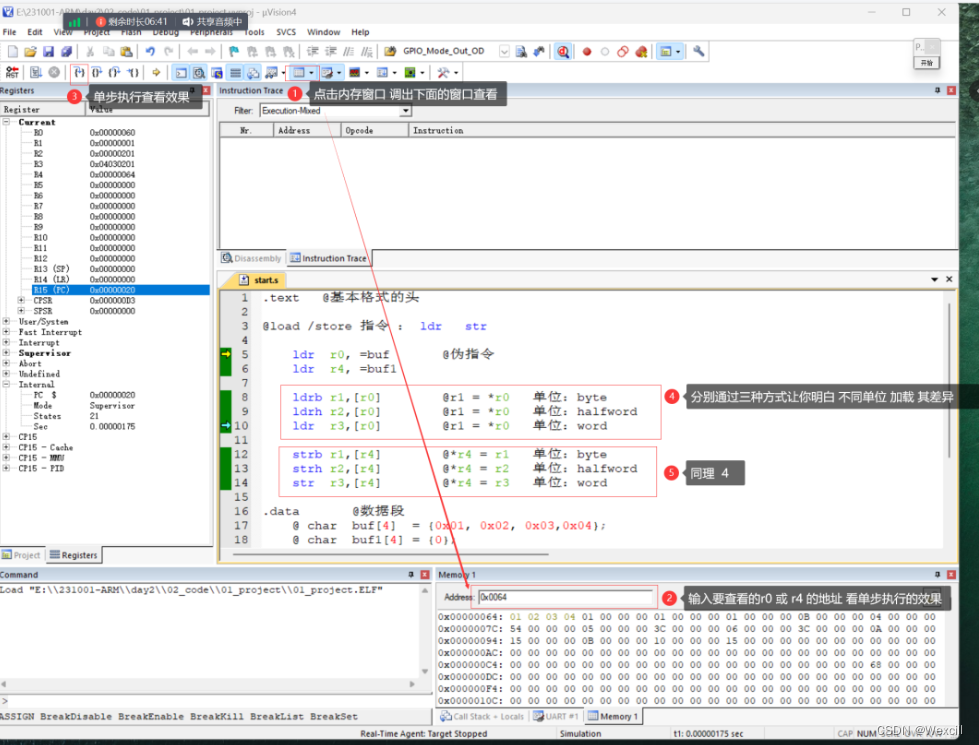Image resolution: width=979 pixels, height=745 pixels.
Task: Check the checkbox beside the target dropdown
Action: 503,49
